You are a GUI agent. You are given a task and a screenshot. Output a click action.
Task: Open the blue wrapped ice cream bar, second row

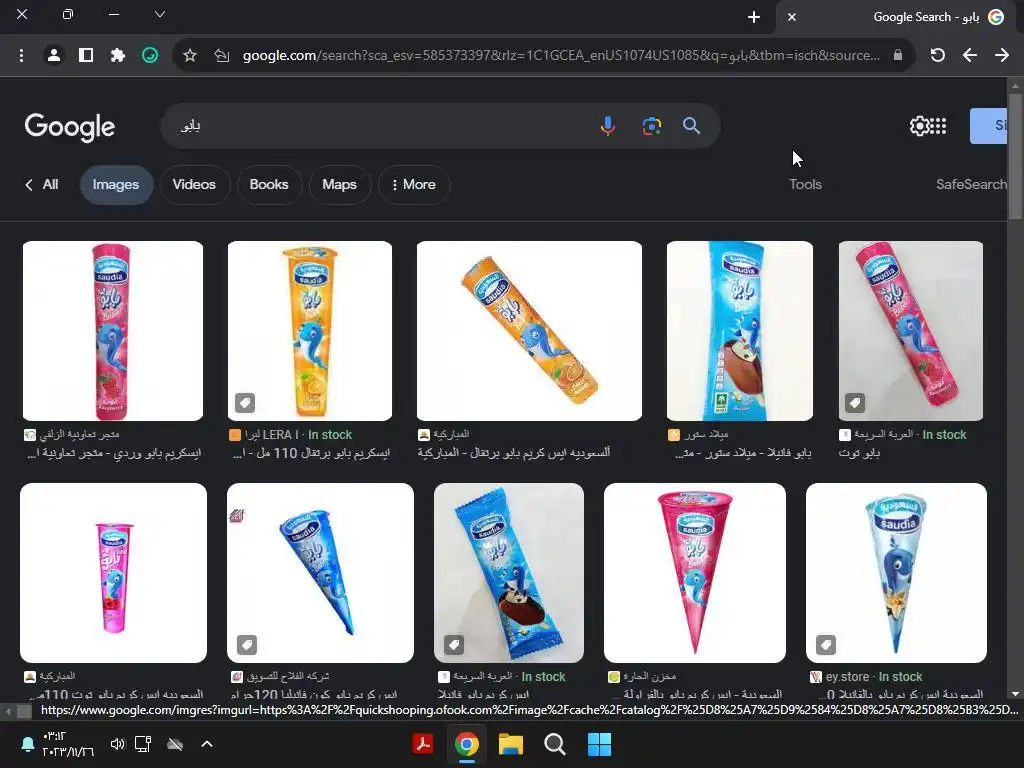pyautogui.click(x=509, y=573)
